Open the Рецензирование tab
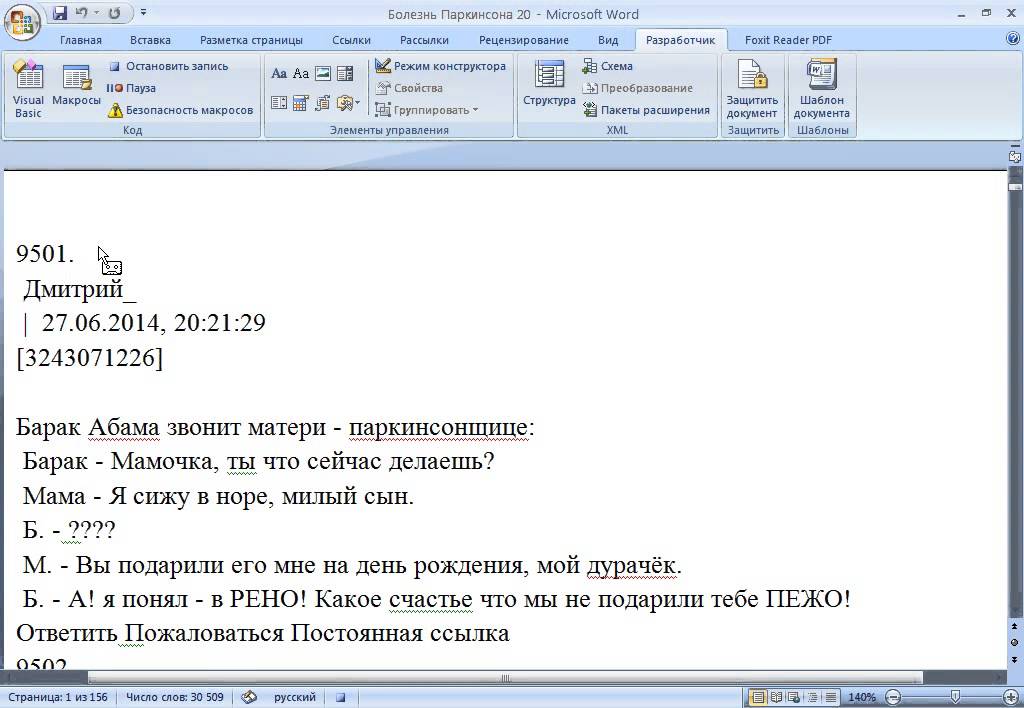The width and height of the screenshot is (1024, 708). [x=524, y=40]
